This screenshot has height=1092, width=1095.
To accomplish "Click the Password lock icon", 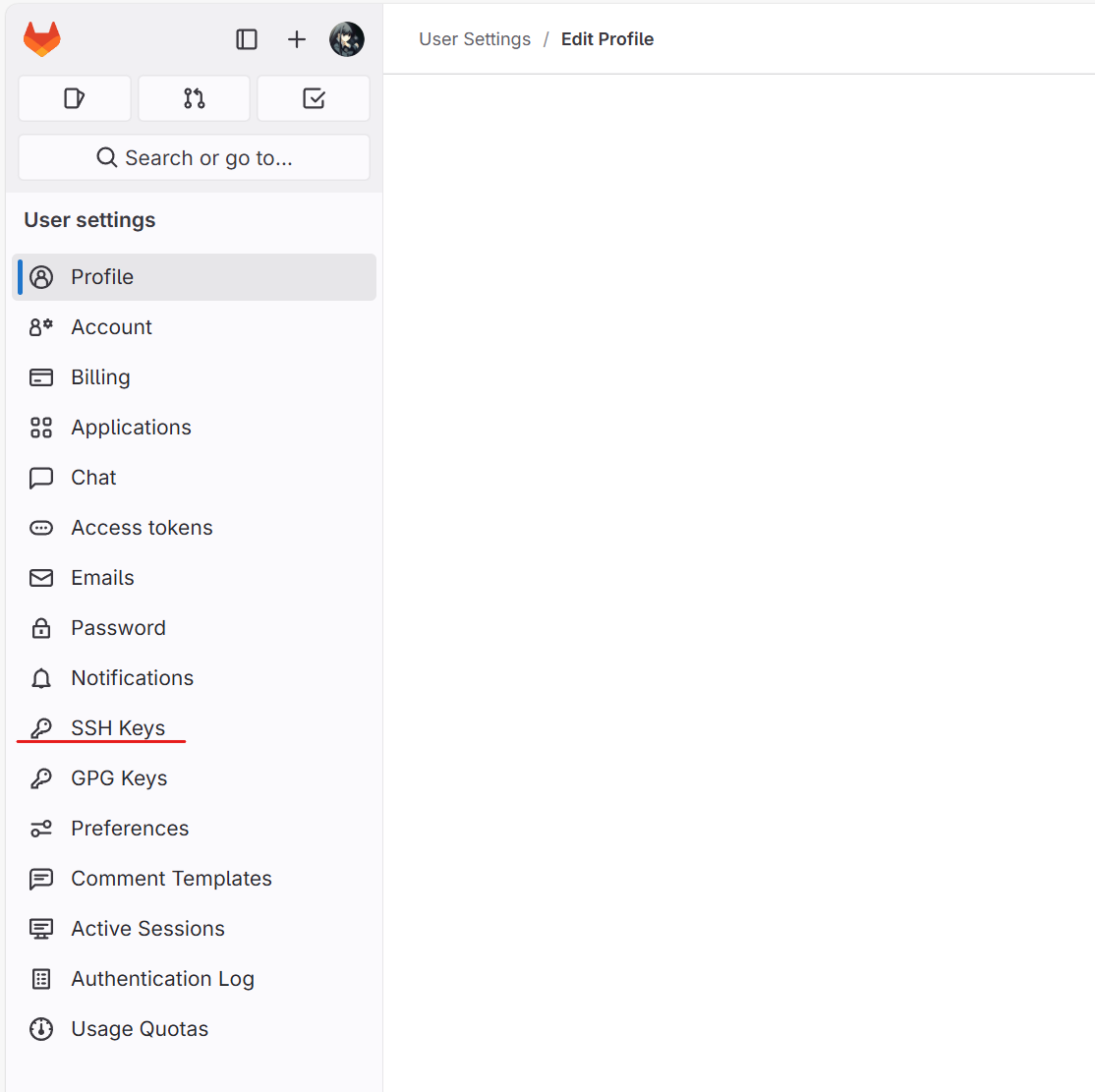I will [x=41, y=628].
